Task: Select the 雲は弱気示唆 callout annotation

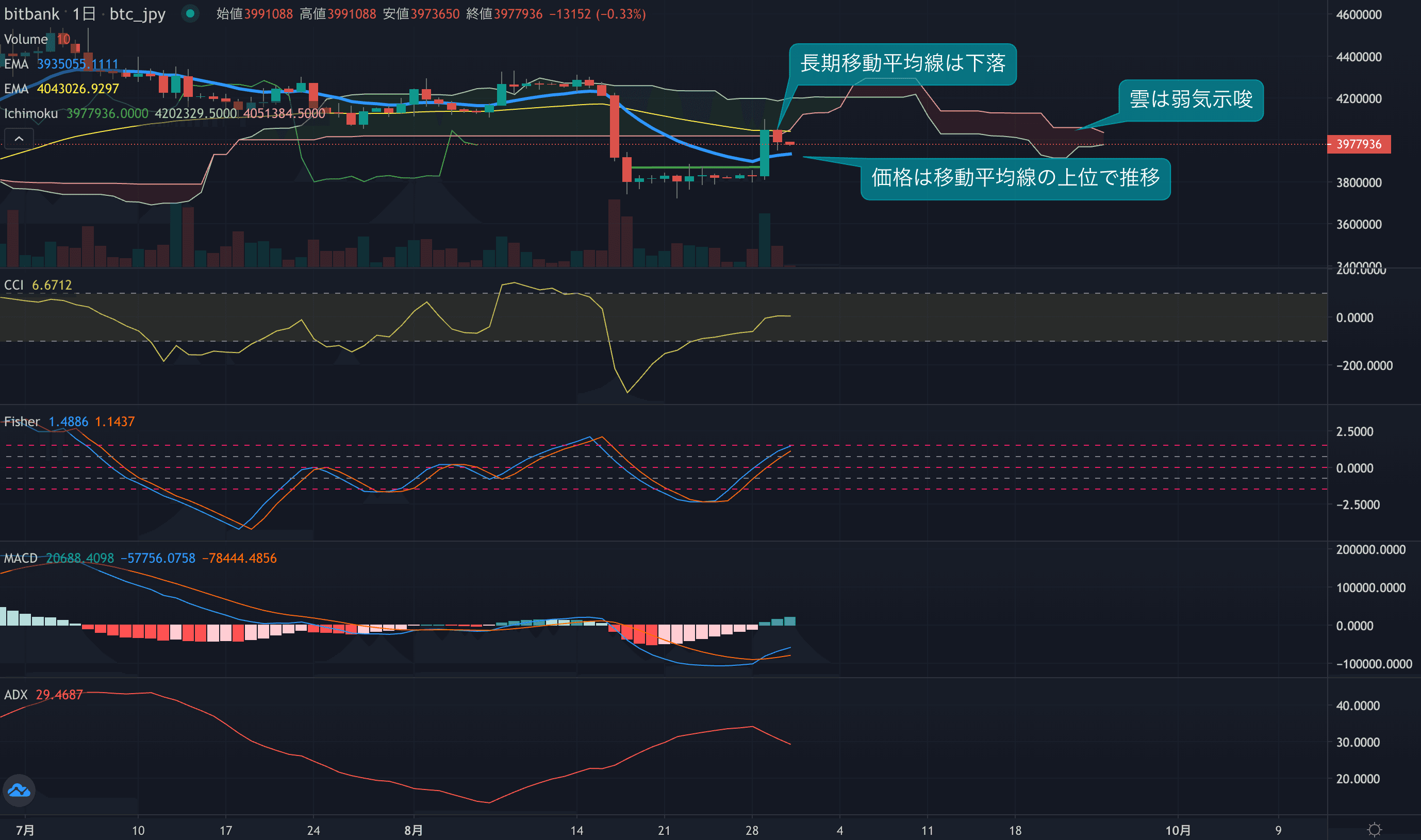Action: [x=1191, y=99]
